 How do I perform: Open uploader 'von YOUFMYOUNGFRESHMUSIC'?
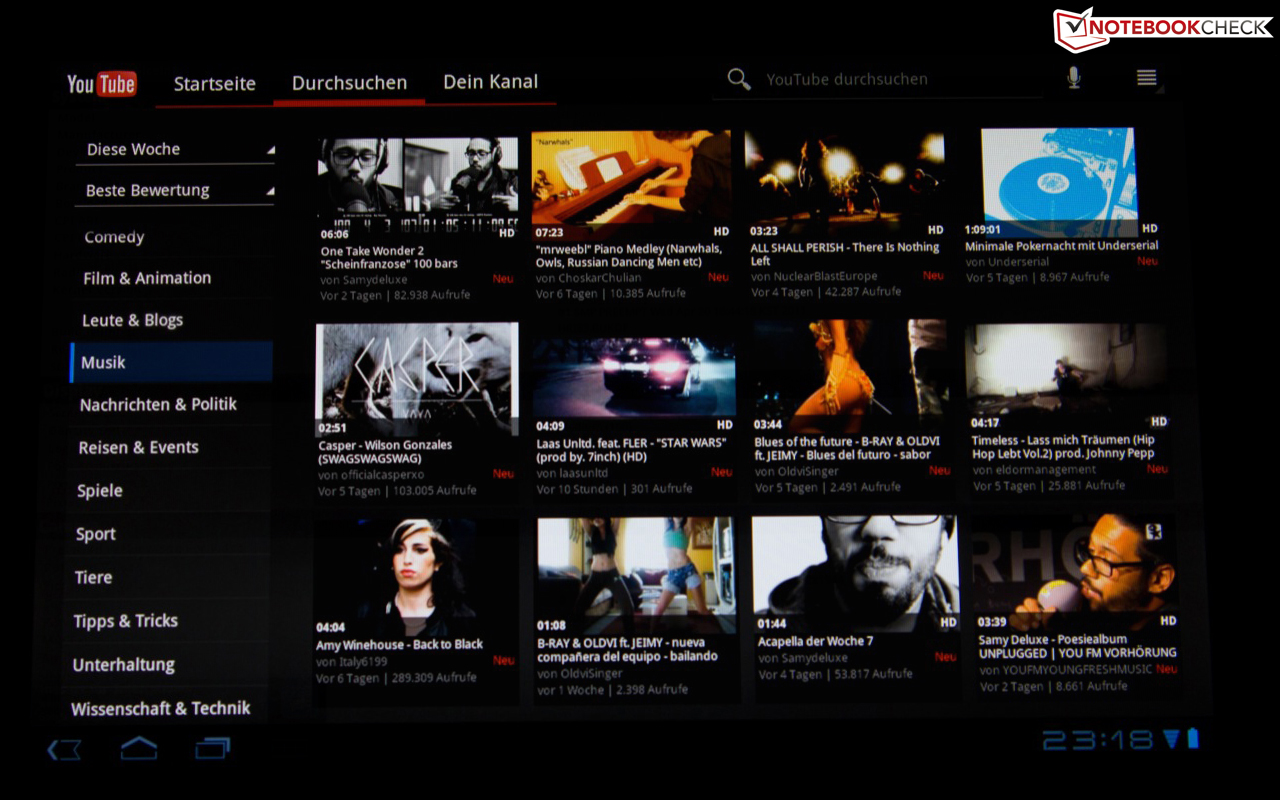[x=1066, y=669]
